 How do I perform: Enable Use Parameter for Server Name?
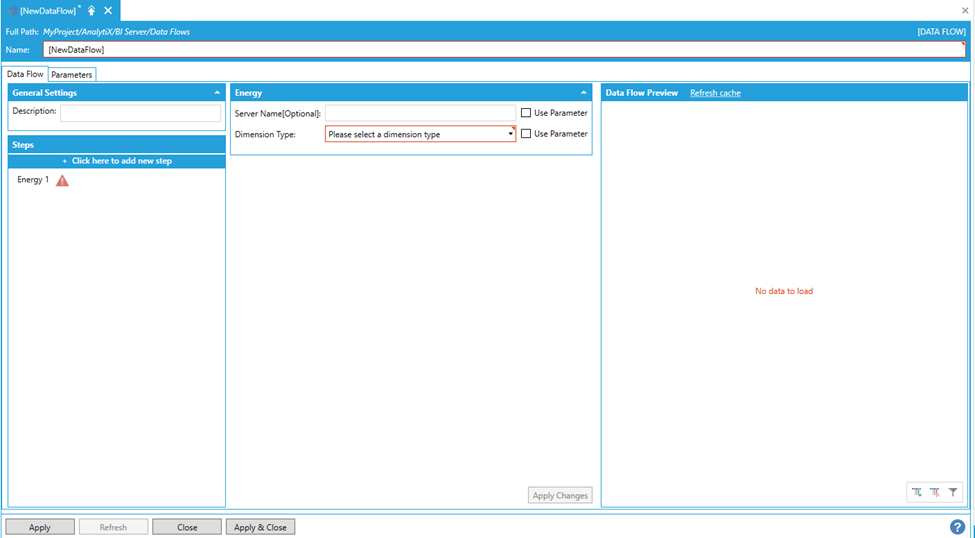click(x=526, y=113)
